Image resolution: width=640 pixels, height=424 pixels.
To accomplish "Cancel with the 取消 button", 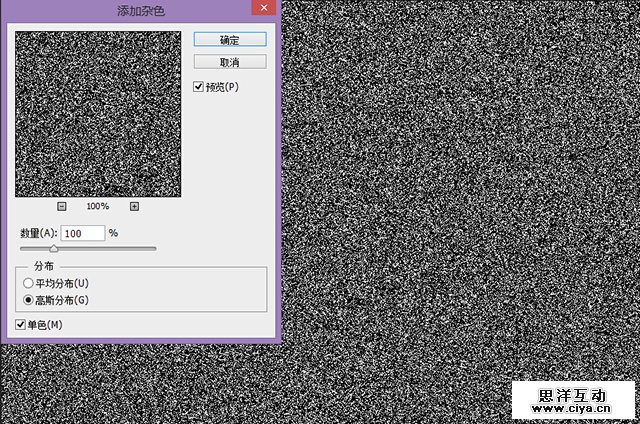I will coord(230,62).
